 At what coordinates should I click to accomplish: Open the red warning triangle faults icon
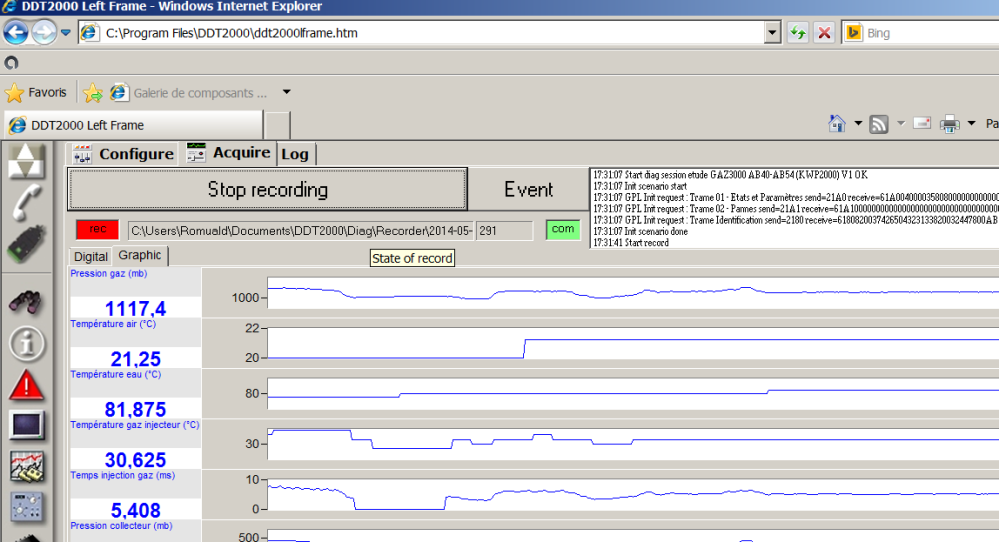[x=27, y=384]
